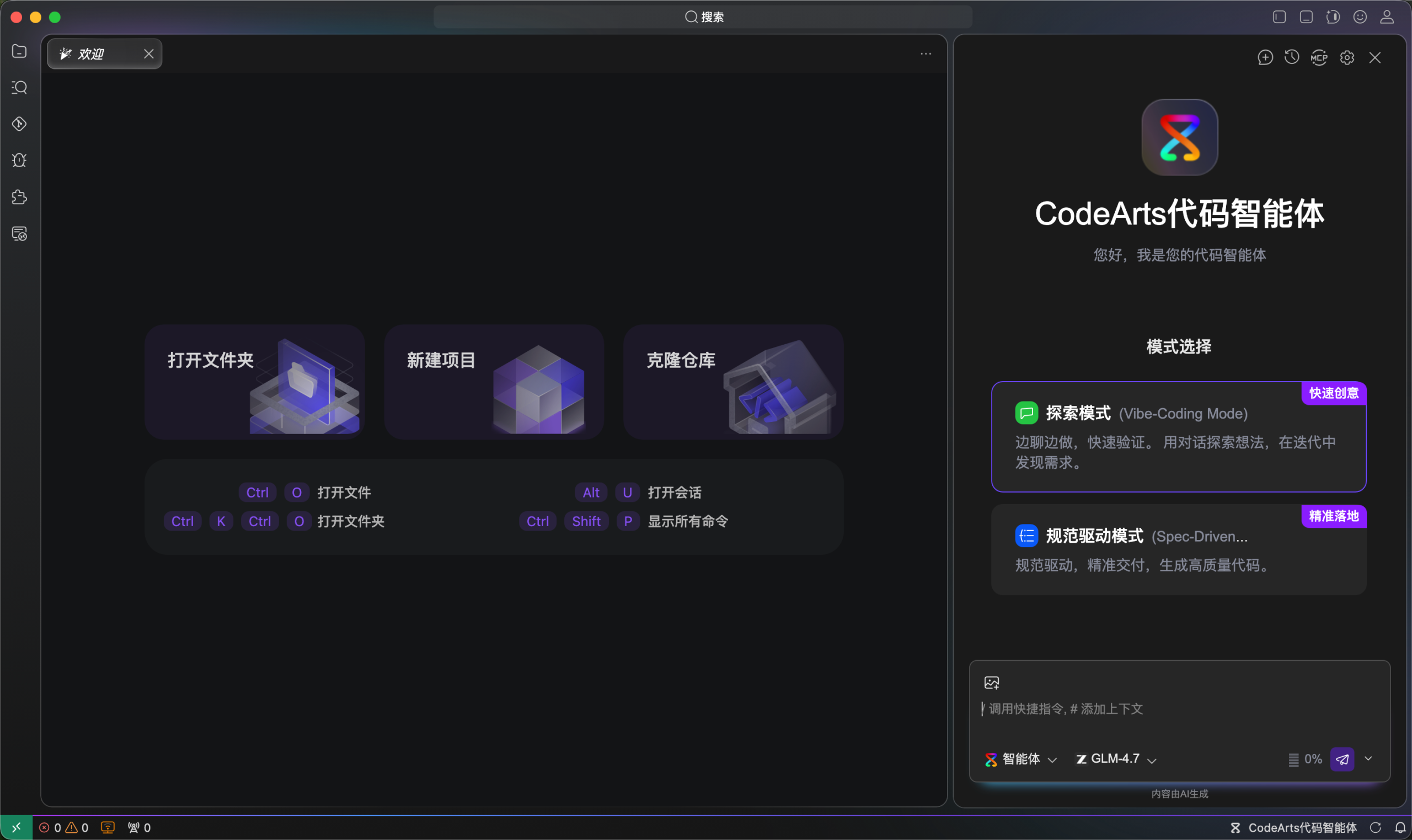Open the 智能体 agent dropdown

point(1021,759)
